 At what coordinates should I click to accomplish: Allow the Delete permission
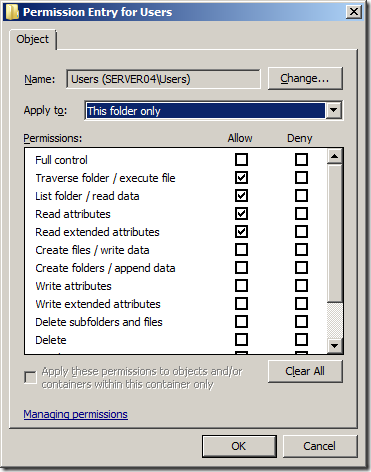241,340
